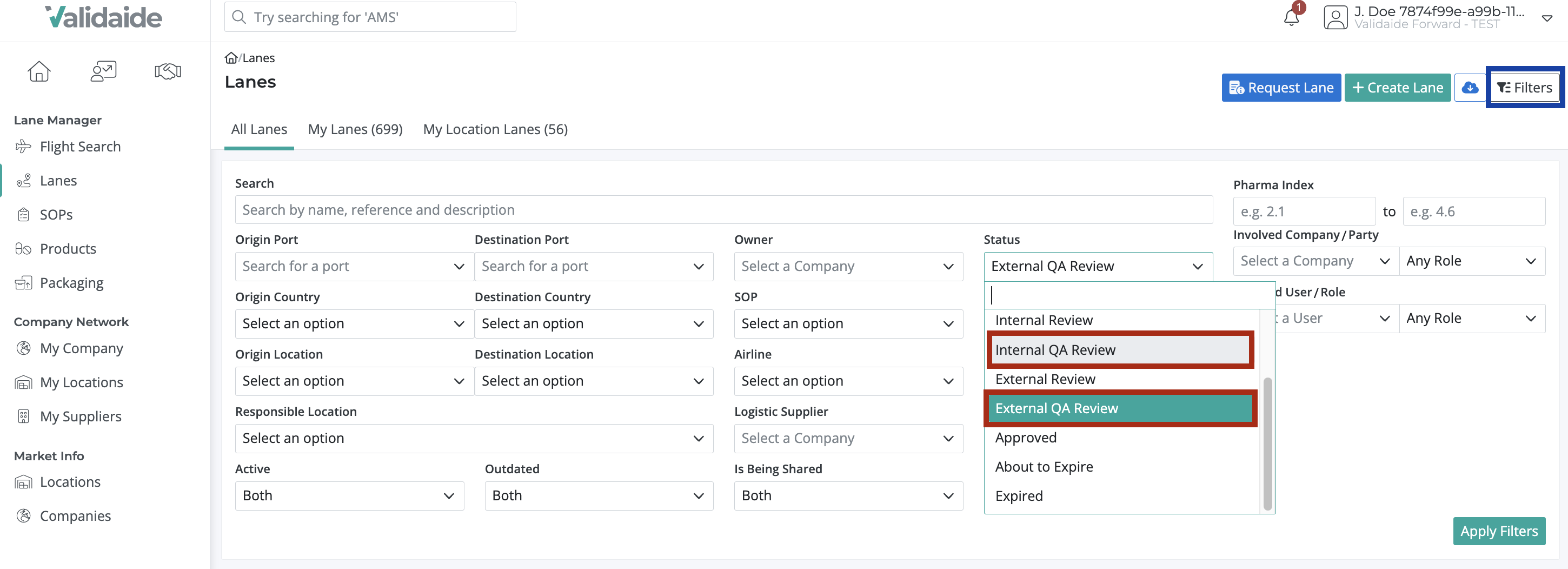Collapse the Status dropdown
Viewport: 1568px width, 569px height.
pos(1098,267)
